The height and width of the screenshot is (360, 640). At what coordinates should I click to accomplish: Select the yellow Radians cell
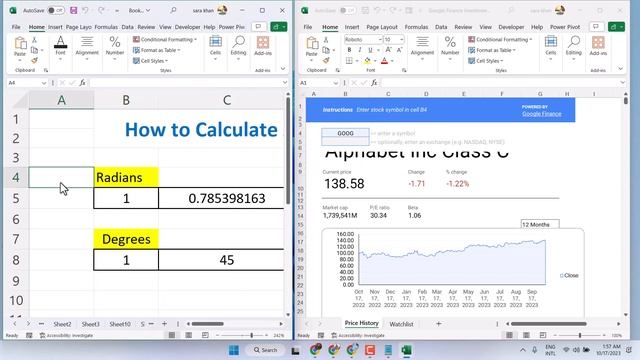[x=126, y=177]
